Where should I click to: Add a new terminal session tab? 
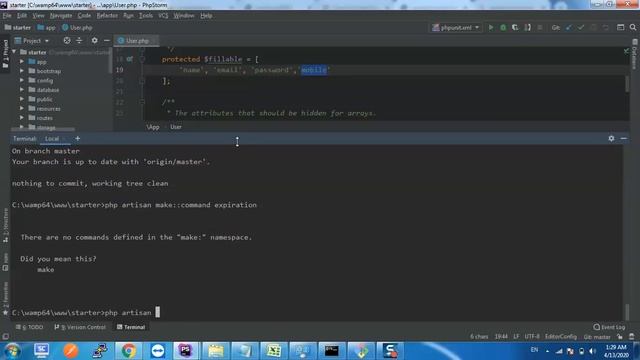coord(78,139)
